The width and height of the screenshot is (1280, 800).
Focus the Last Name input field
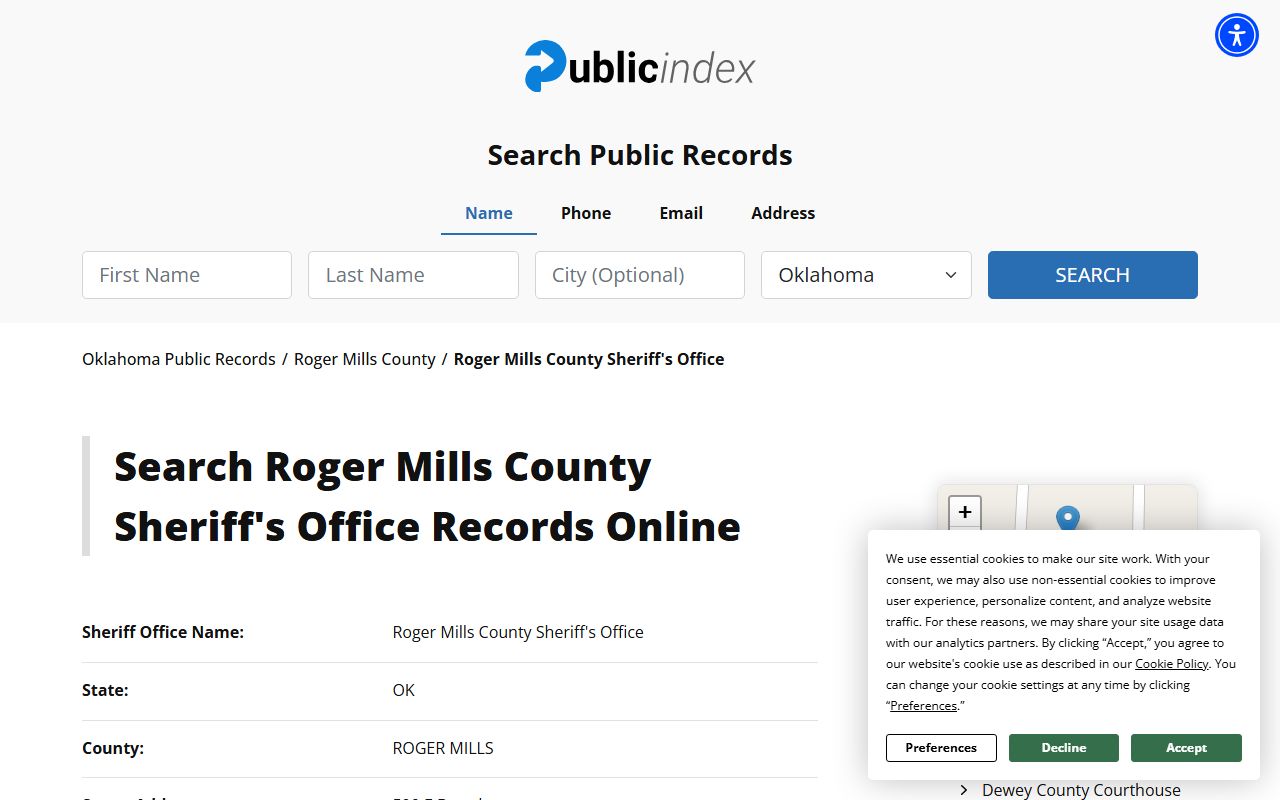tap(413, 275)
